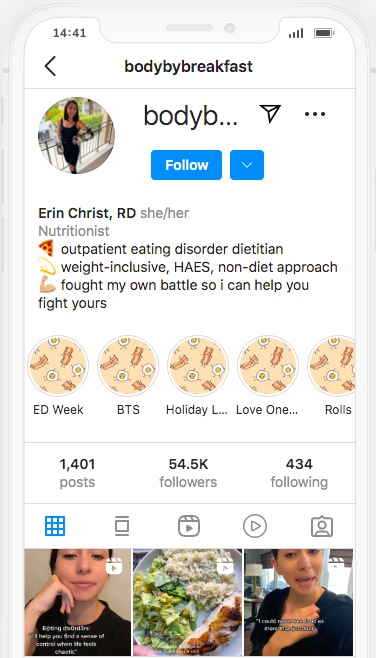
Task: Open the Rolls story highlight
Action: tap(332, 366)
